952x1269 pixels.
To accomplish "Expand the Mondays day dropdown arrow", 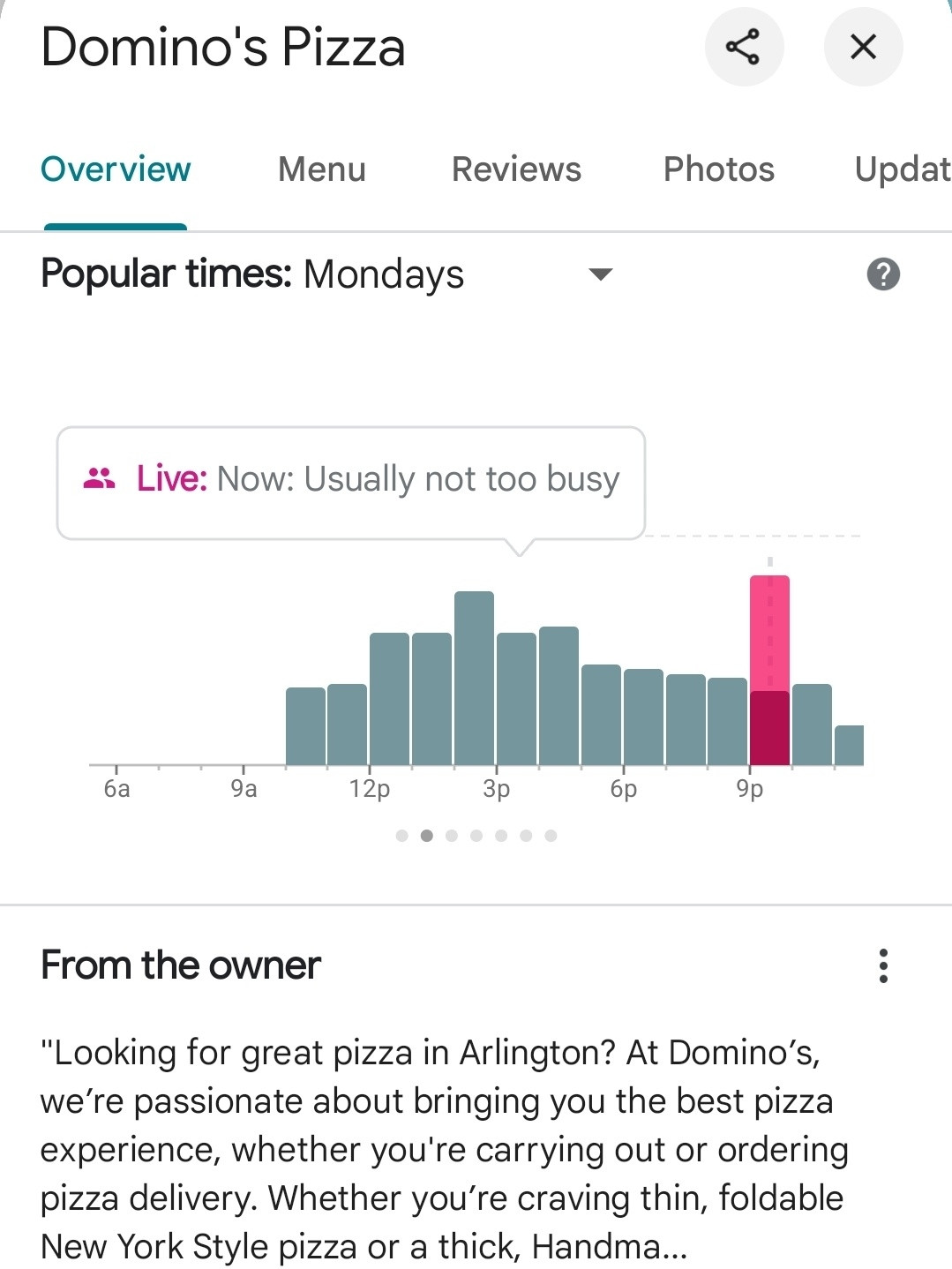I will (601, 274).
